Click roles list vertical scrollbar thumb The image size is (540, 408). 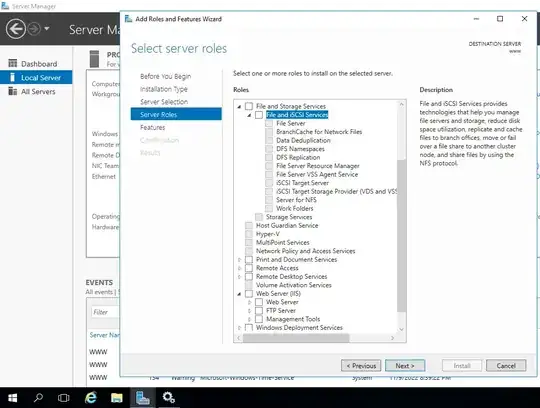[x=401, y=236]
